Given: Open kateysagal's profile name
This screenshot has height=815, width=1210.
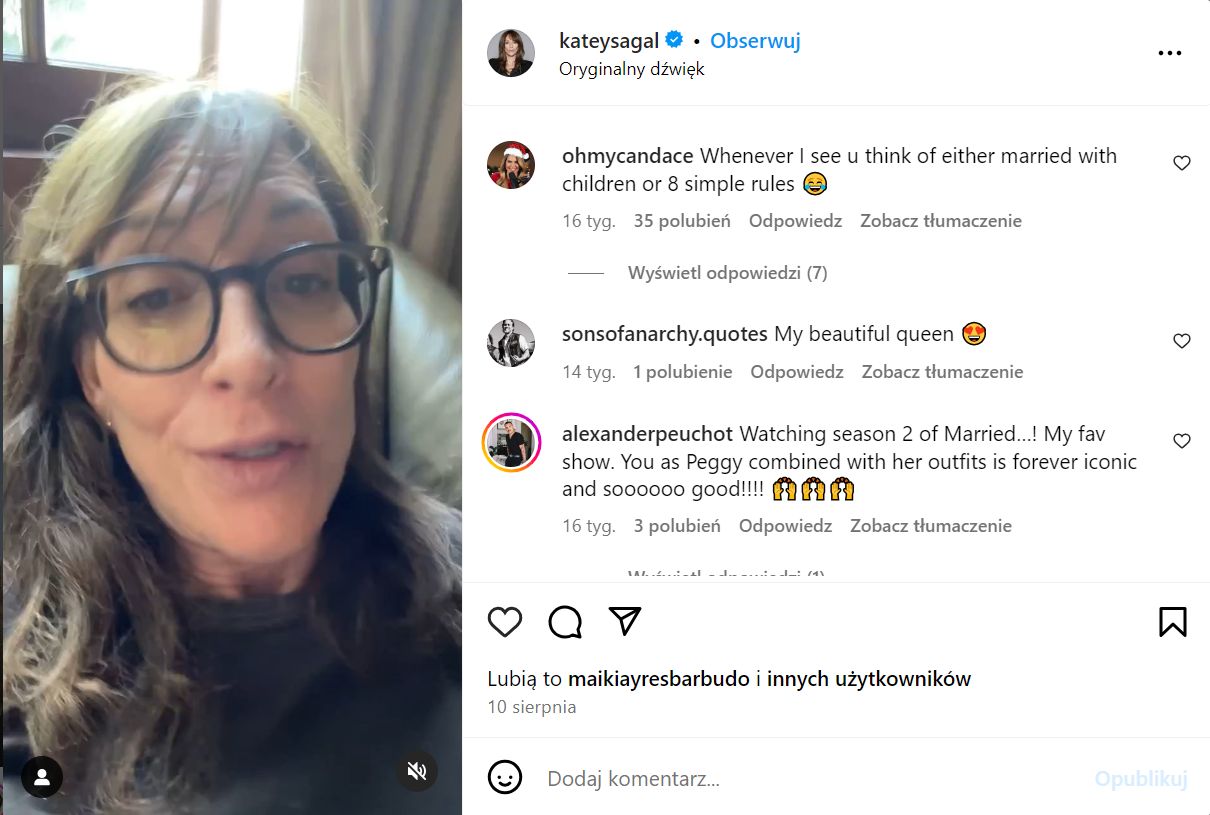Looking at the screenshot, I should 608,40.
